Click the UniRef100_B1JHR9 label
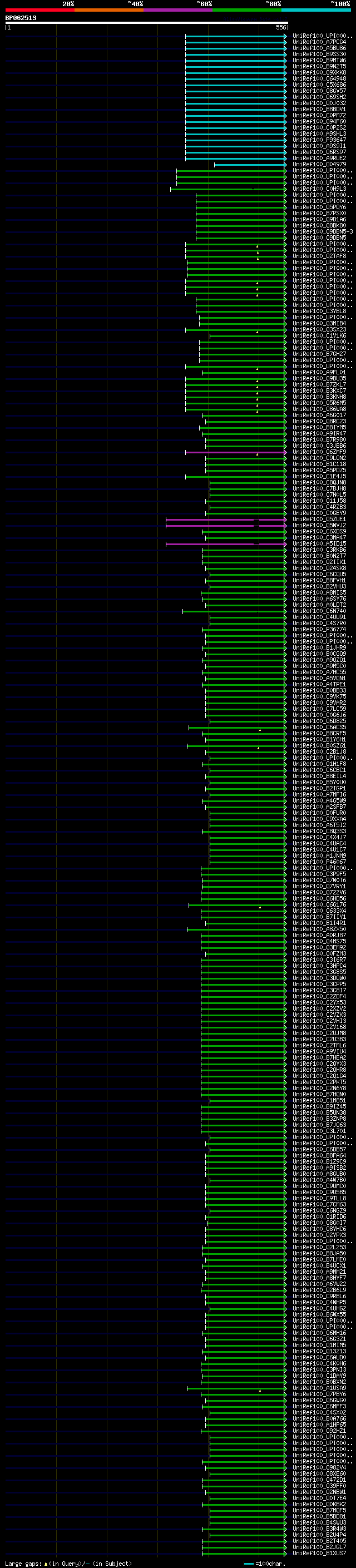Image resolution: width=356 pixels, height=1568 pixels. [x=319, y=647]
